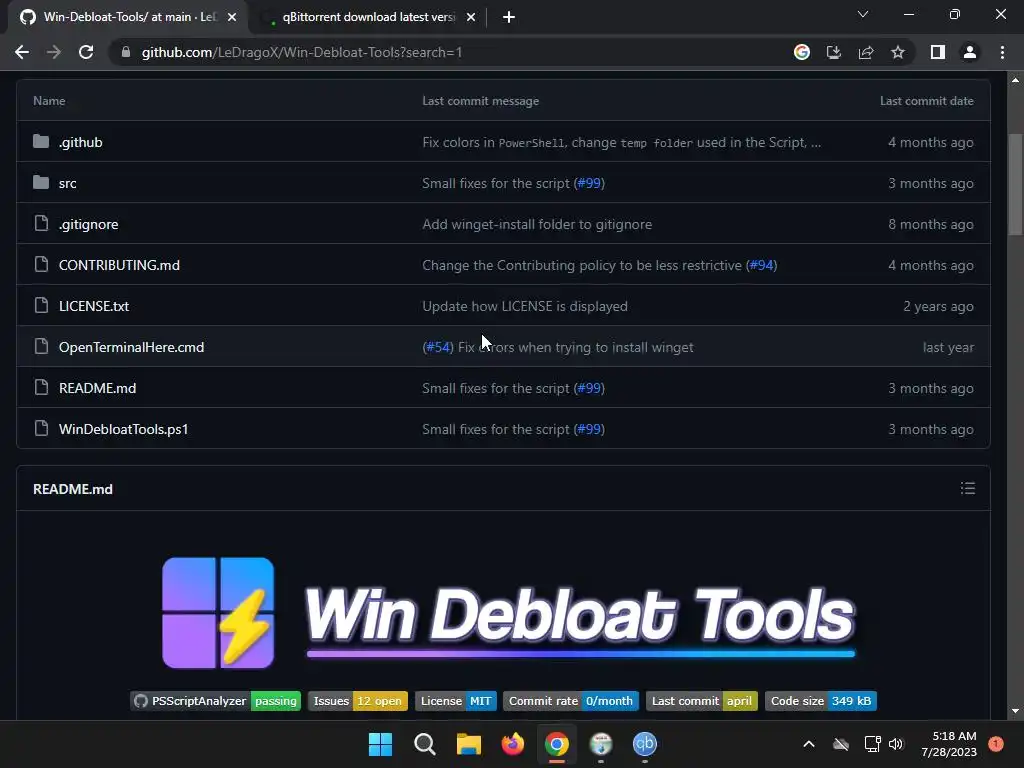This screenshot has width=1024, height=768.
Task: Bookmark this page with the star icon
Action: point(898,52)
